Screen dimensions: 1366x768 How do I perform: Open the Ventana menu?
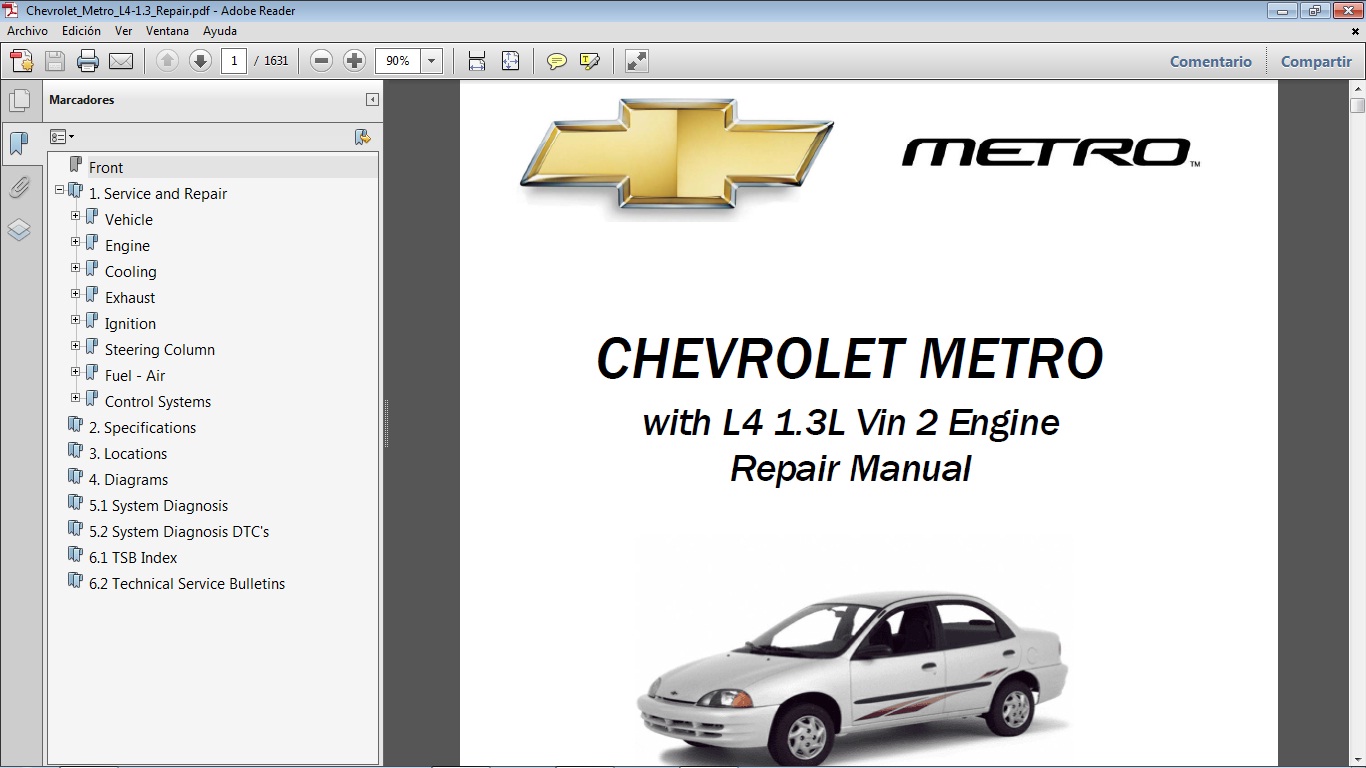(x=167, y=31)
